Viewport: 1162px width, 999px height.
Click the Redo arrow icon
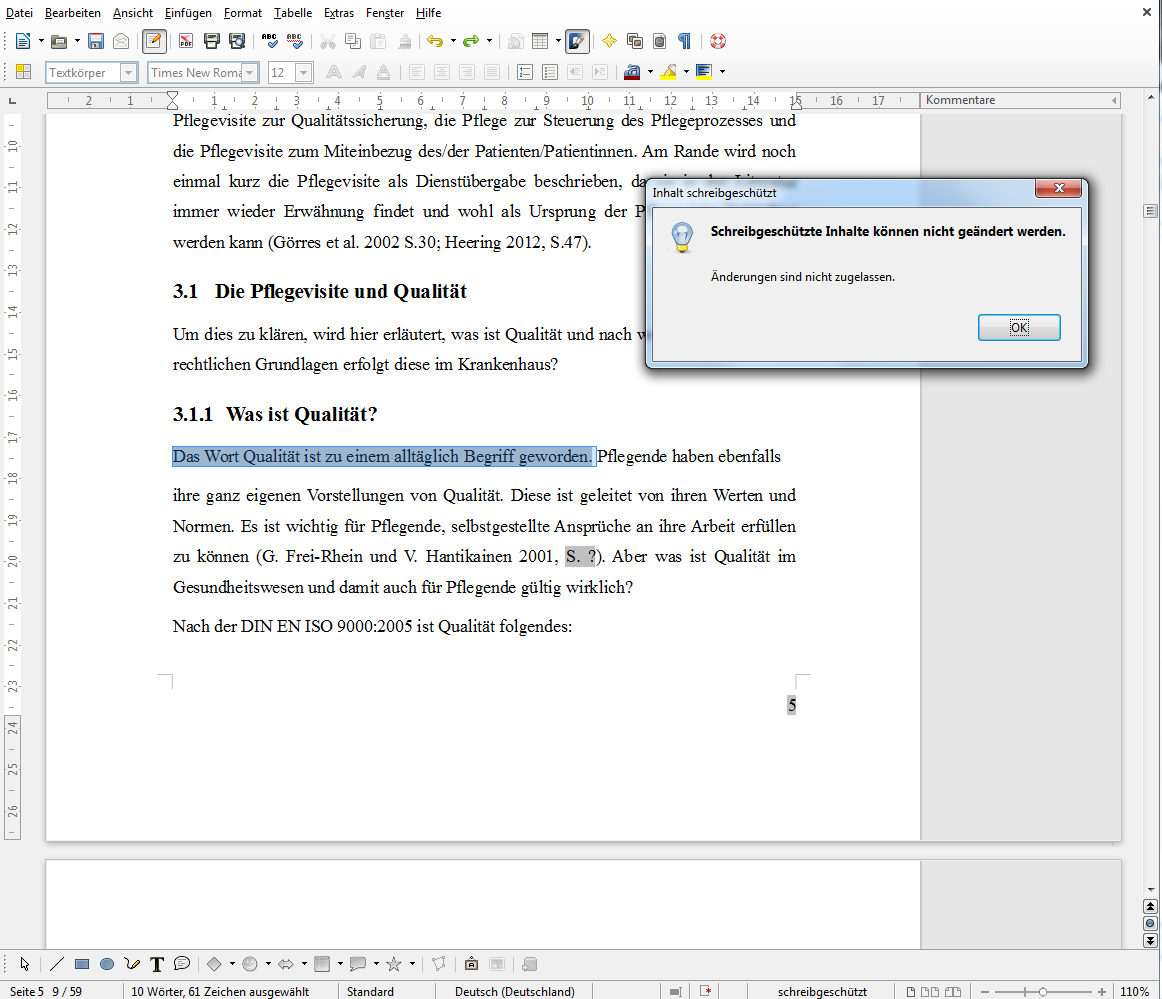471,41
